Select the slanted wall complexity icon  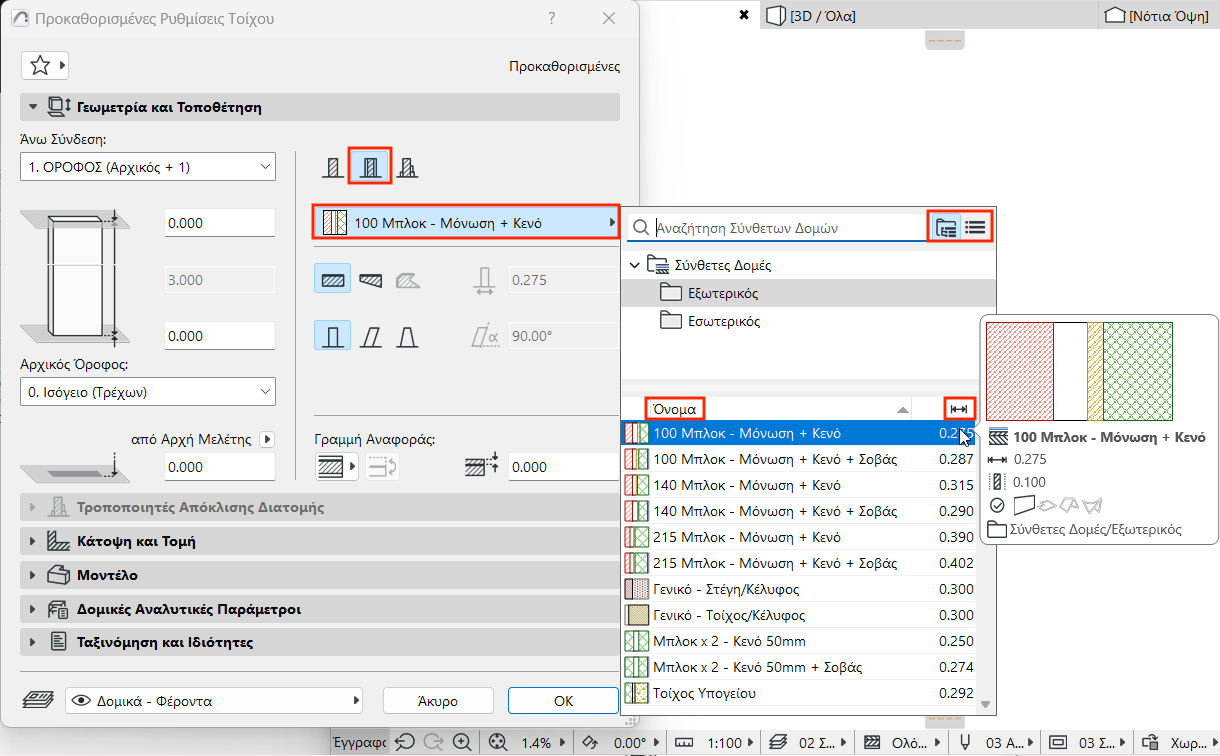point(370,336)
